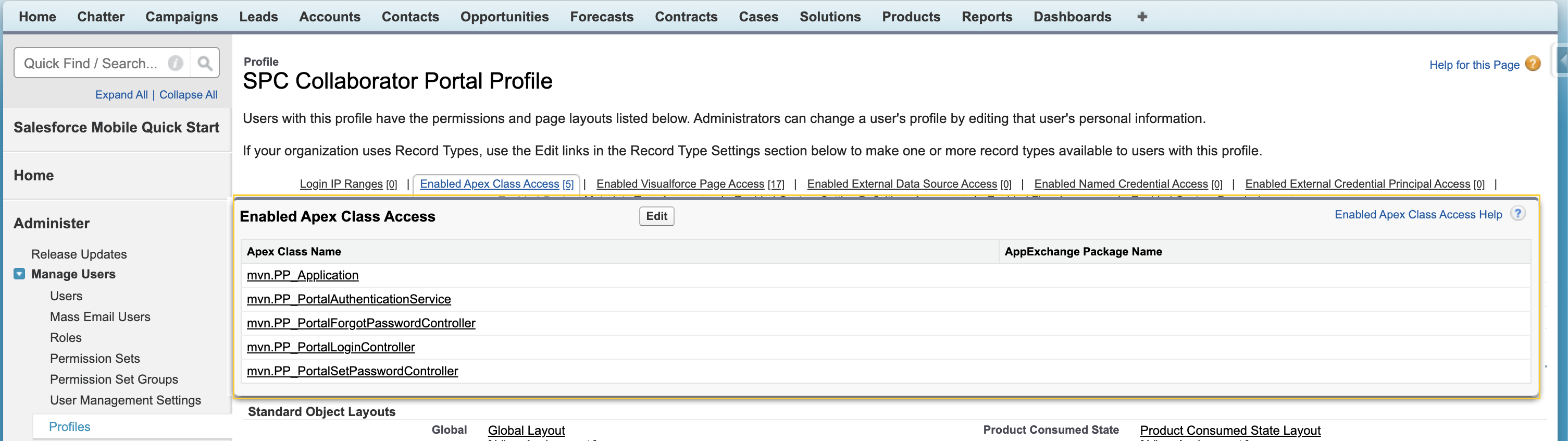Viewport: 1568px width, 441px height.
Task: Click the Enabled Apex Class Access [5] link
Action: pos(496,184)
